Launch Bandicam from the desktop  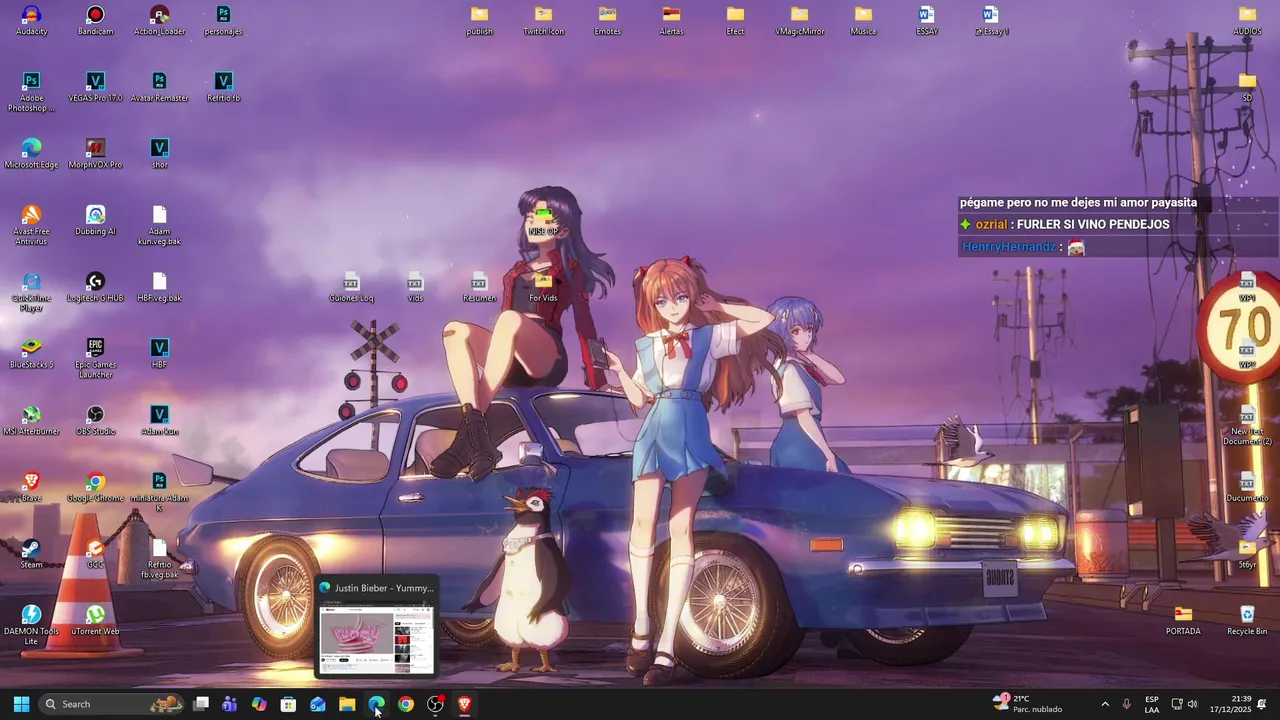[95, 21]
